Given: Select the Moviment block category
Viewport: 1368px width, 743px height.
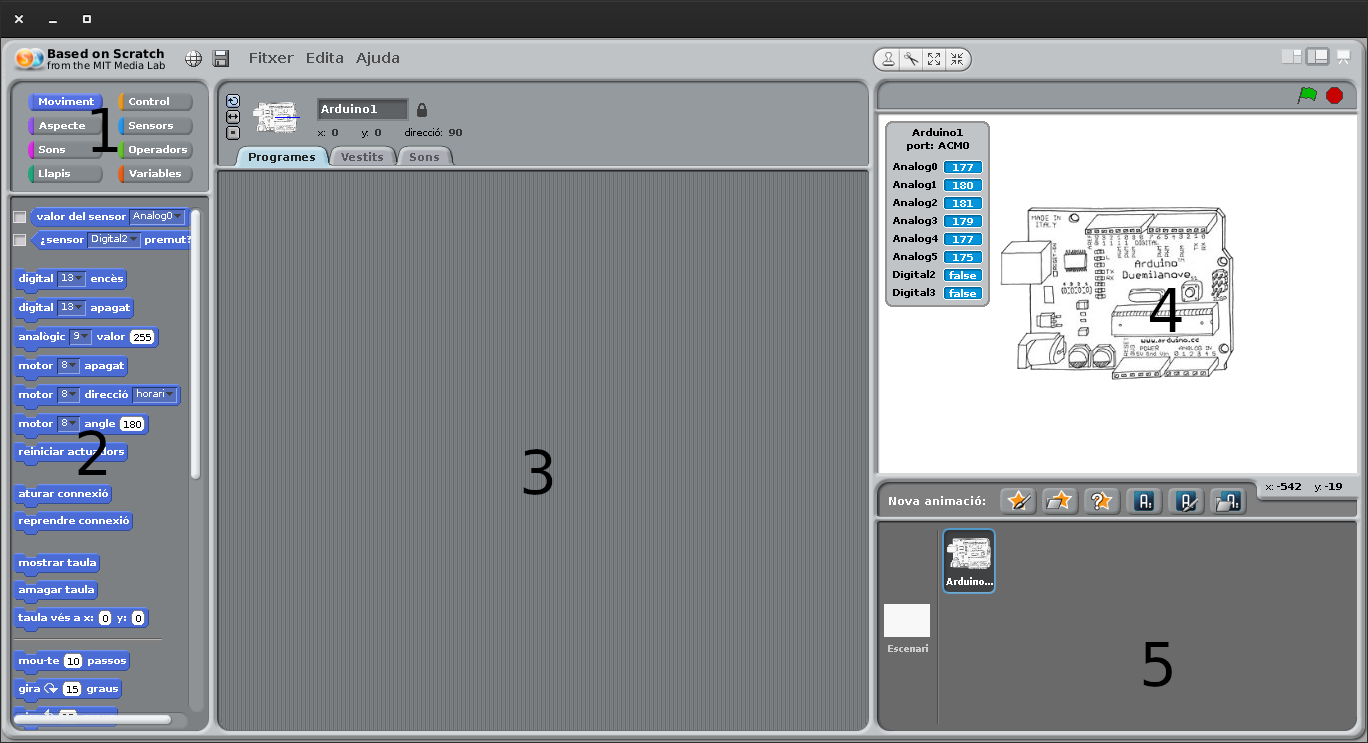Looking at the screenshot, I should [66, 101].
